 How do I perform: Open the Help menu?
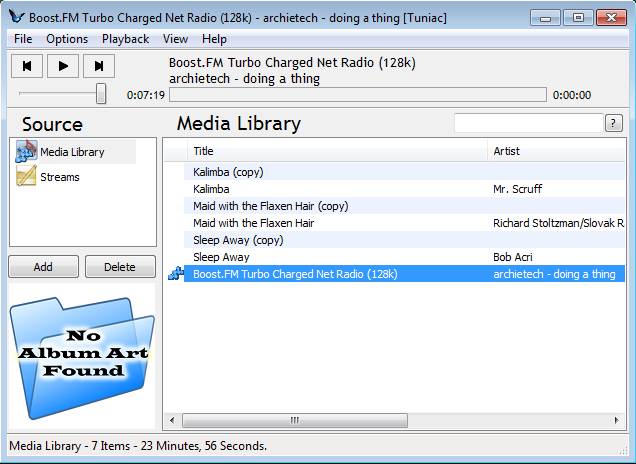coord(214,39)
